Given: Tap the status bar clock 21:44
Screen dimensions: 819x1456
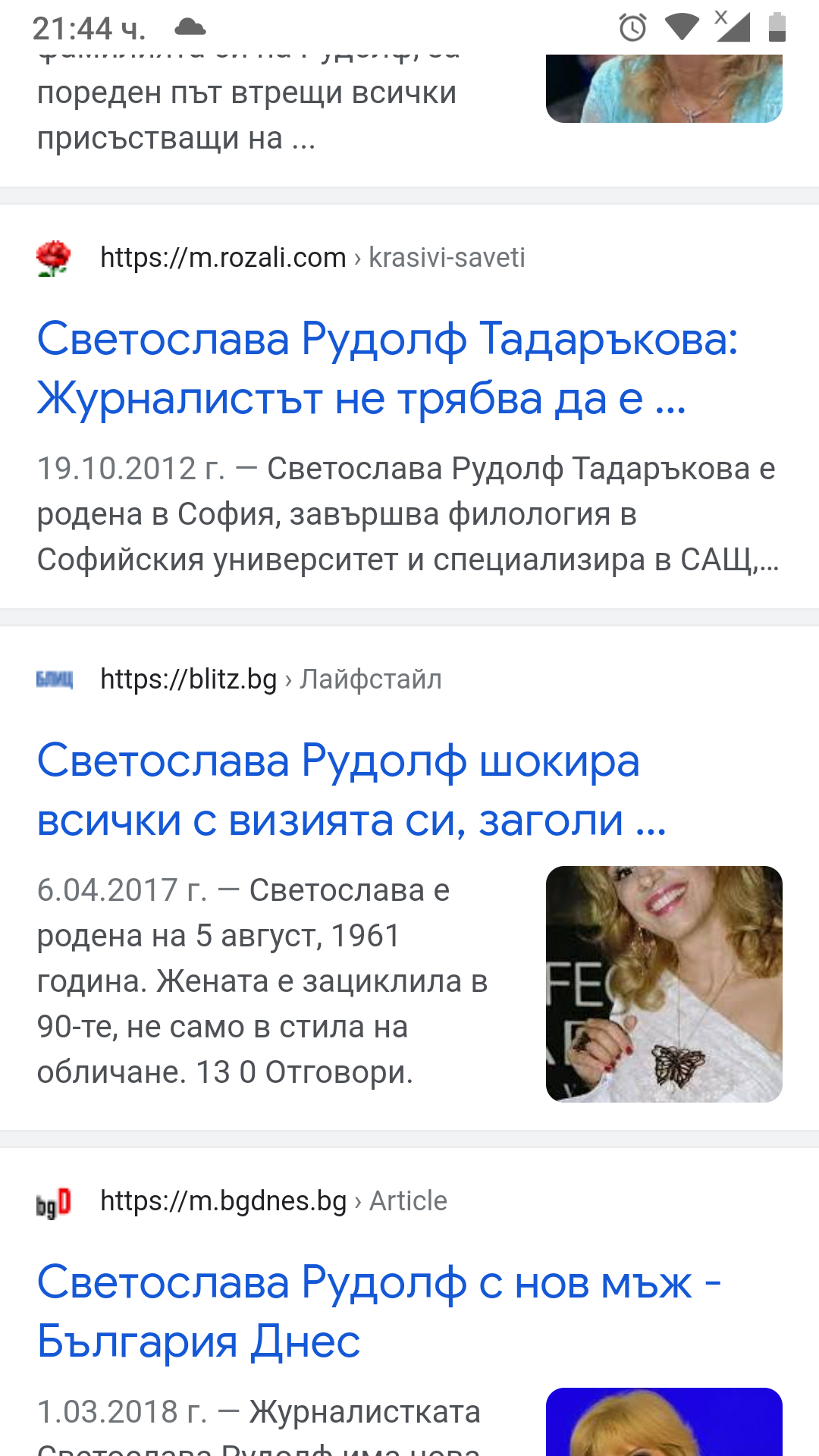Looking at the screenshot, I should coord(89,29).
